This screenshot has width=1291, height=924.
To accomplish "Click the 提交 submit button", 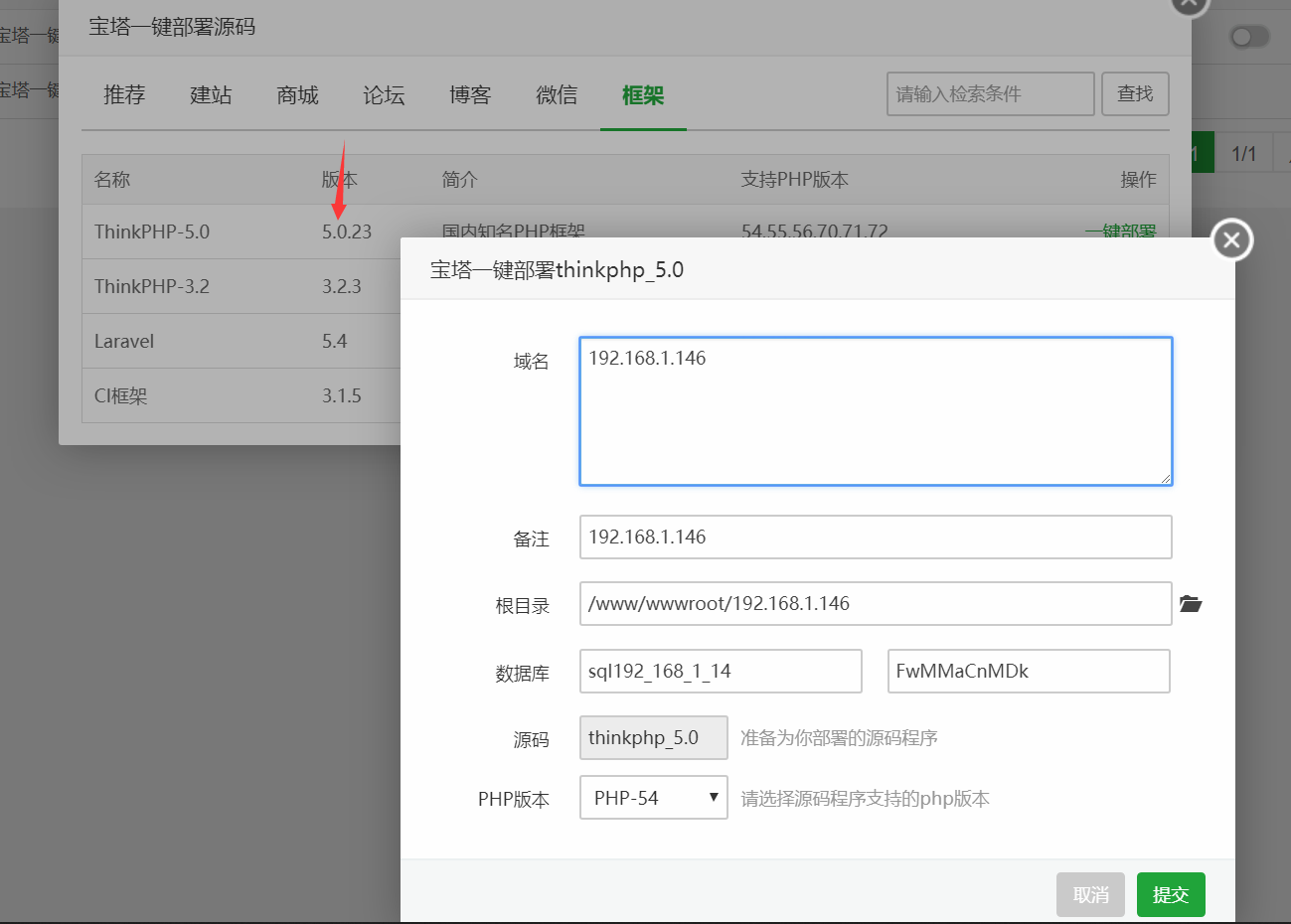I will click(x=1171, y=894).
